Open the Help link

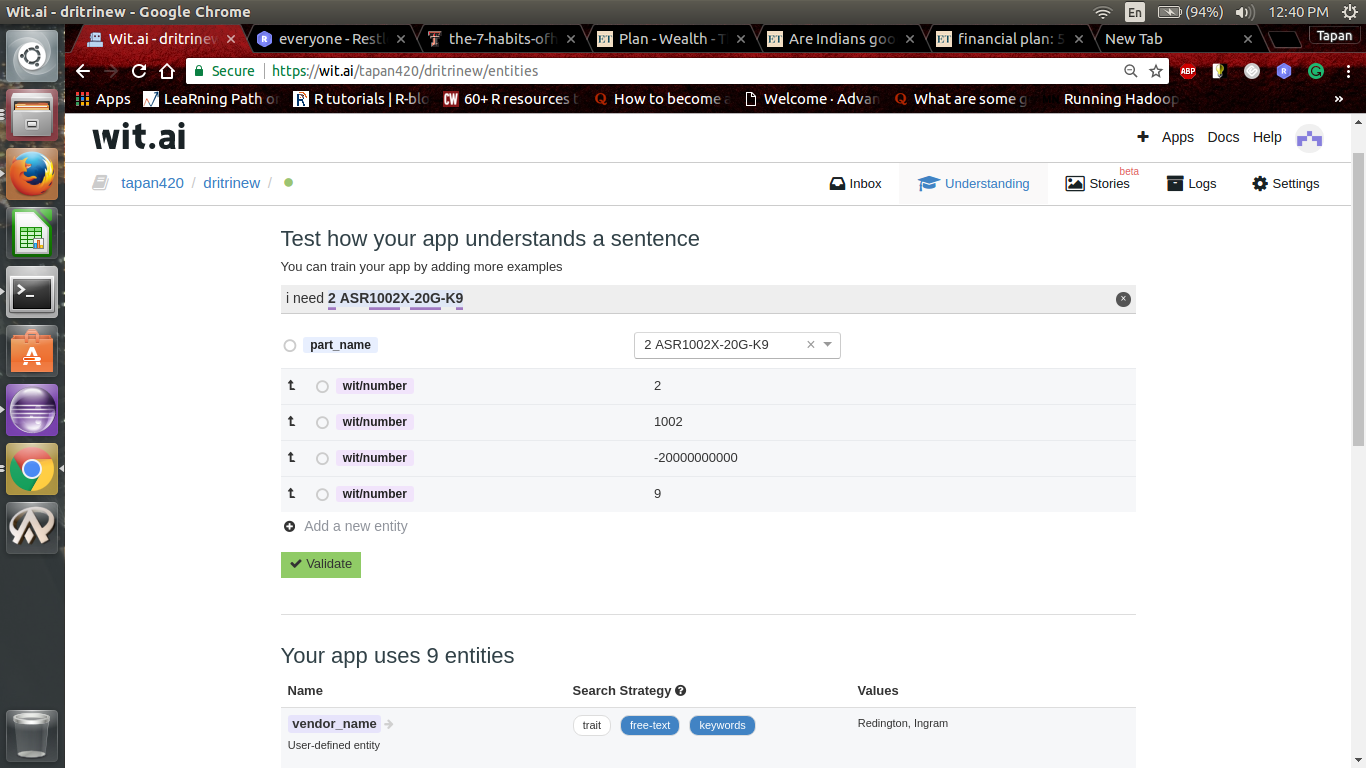pos(1267,137)
